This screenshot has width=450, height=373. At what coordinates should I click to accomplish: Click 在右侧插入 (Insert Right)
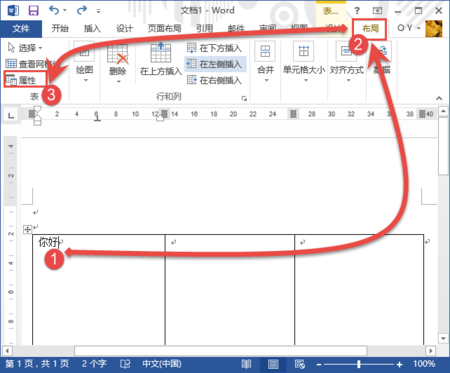(x=215, y=80)
